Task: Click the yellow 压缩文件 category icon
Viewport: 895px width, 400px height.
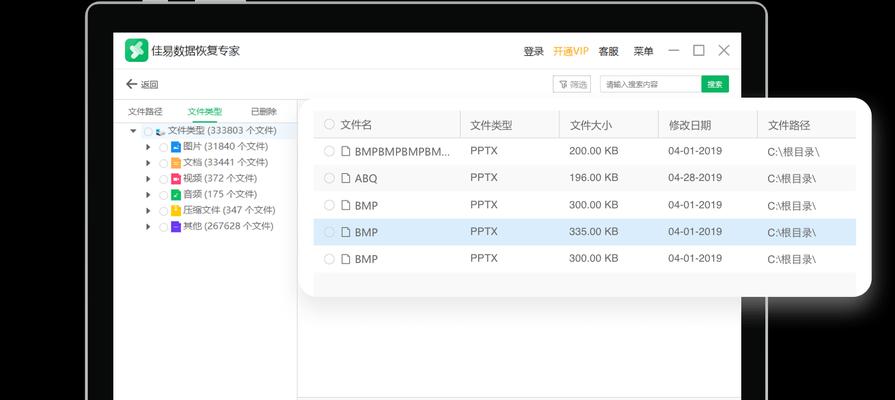Action: click(x=176, y=211)
